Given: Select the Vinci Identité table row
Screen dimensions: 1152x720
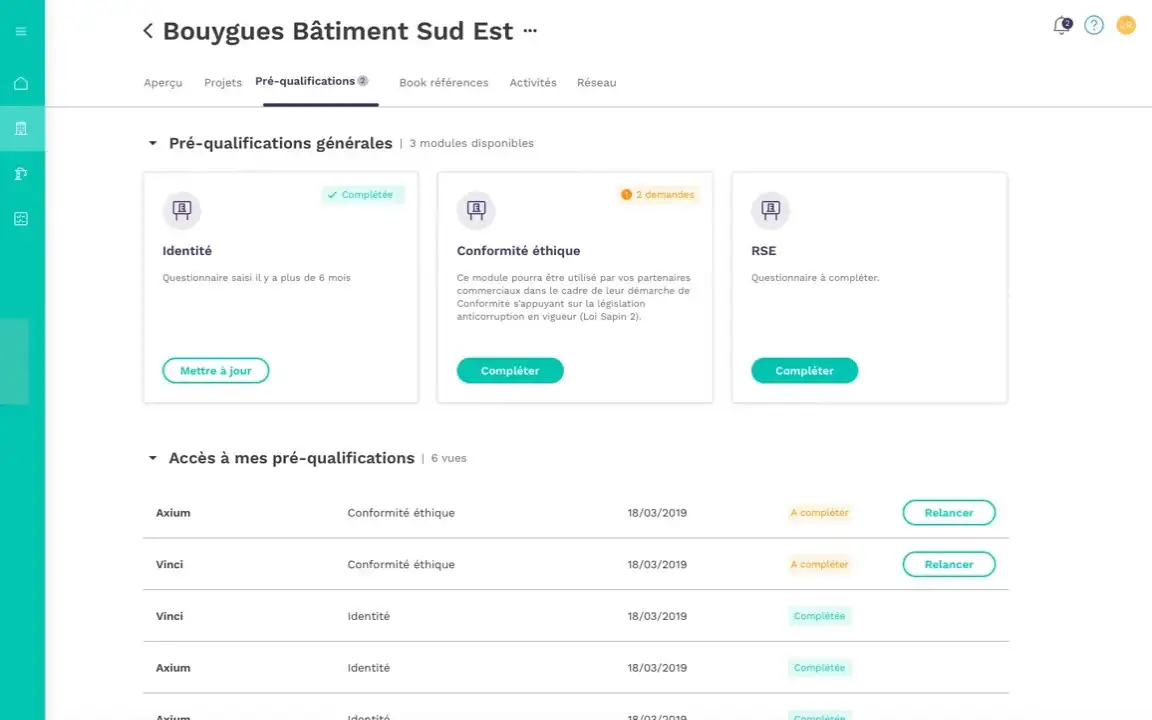Looking at the screenshot, I should pyautogui.click(x=575, y=616).
